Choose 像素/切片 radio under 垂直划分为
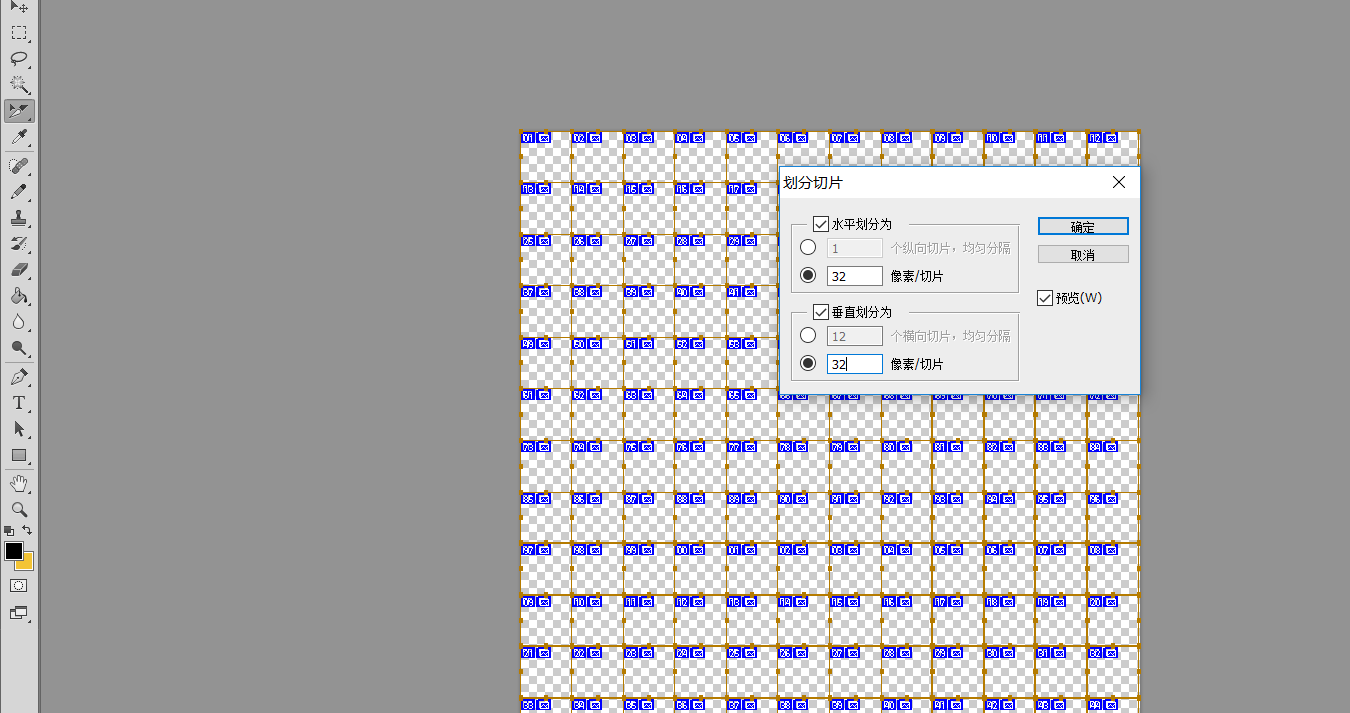 click(808, 364)
